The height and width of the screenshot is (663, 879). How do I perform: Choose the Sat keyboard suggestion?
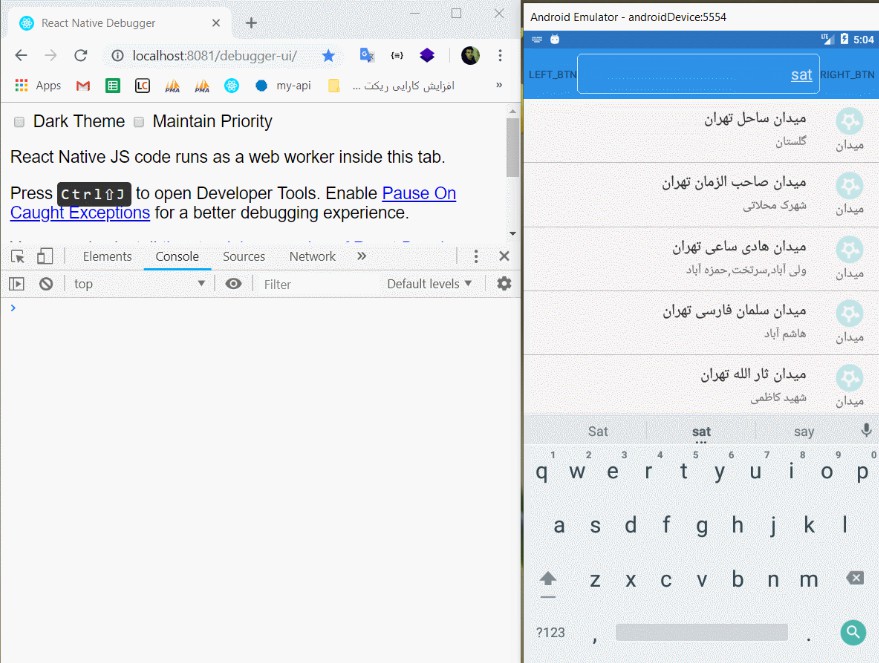tap(598, 432)
